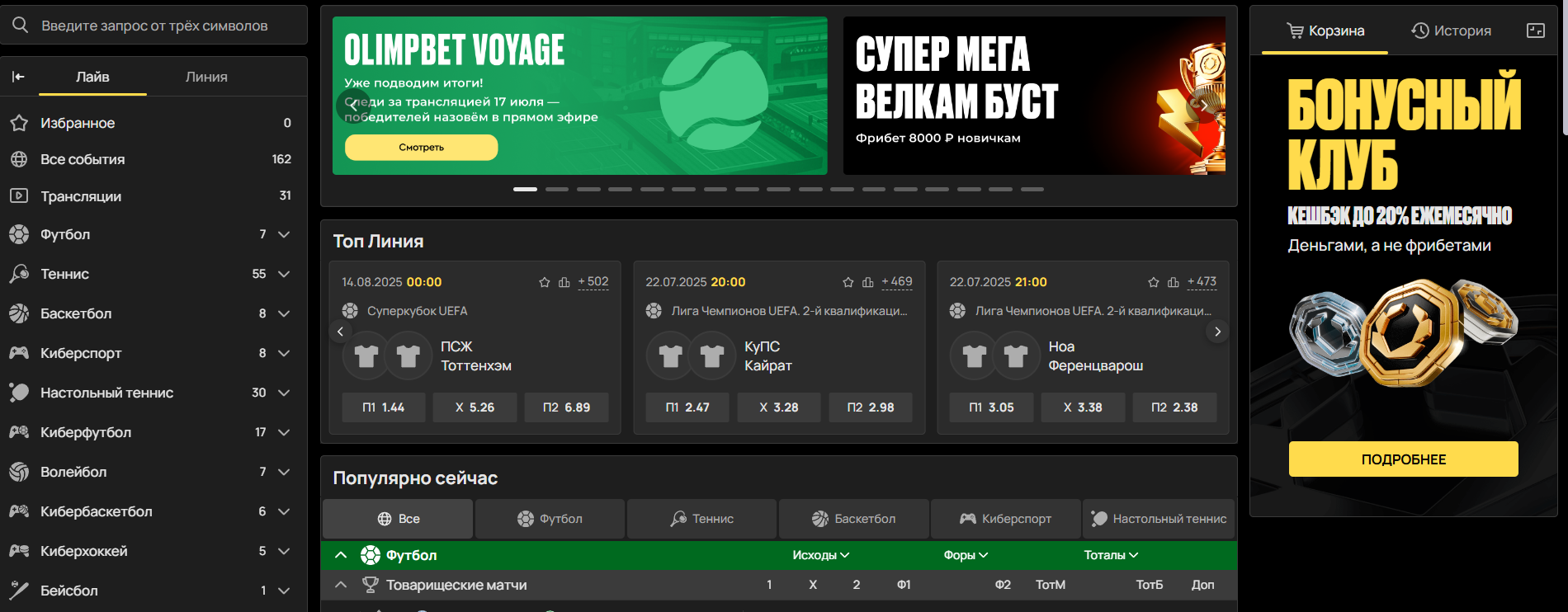Image resolution: width=1568 pixels, height=612 pixels.
Task: Favorite the КуПС Кайрат match star
Action: tap(848, 282)
